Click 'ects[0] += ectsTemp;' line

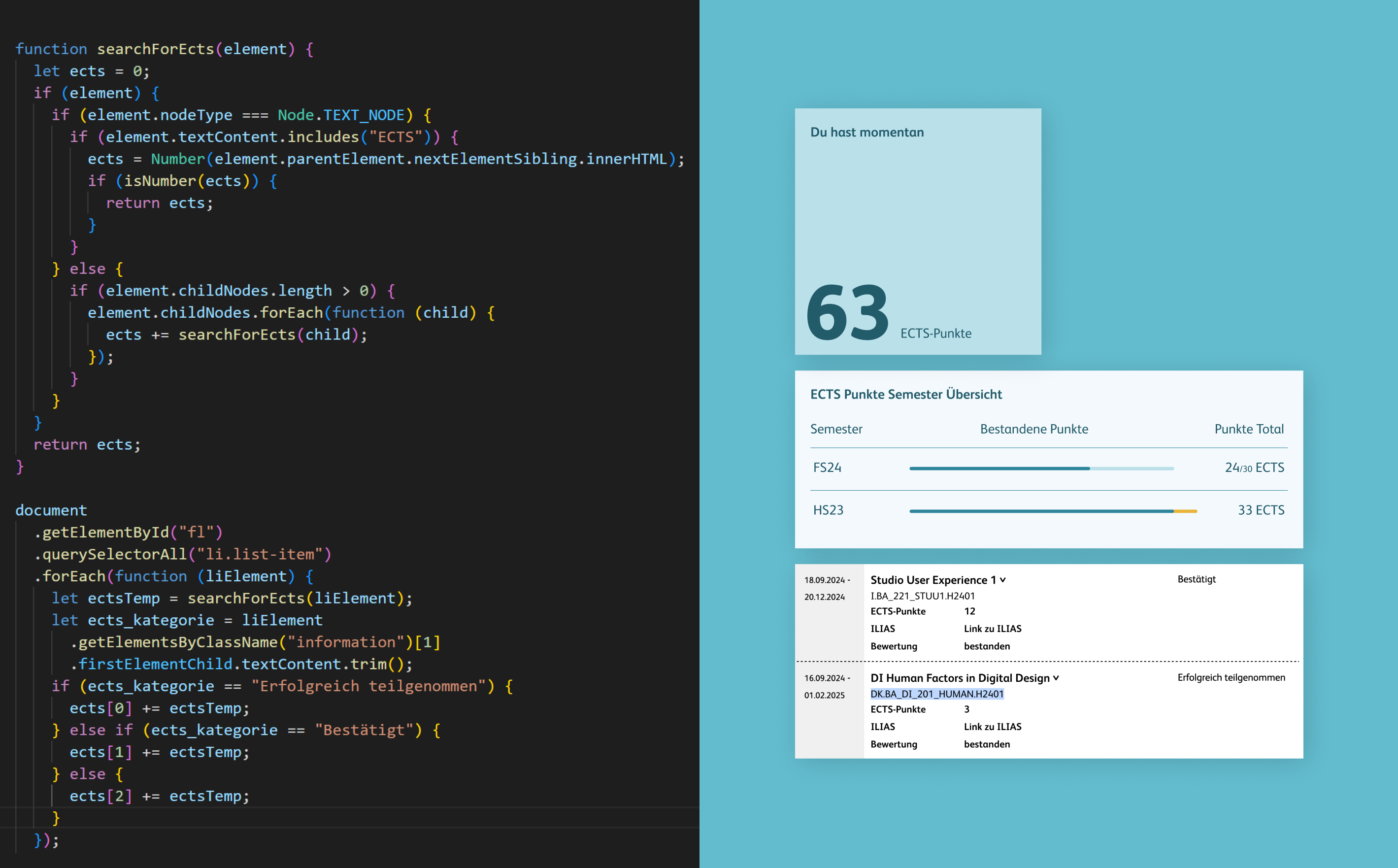pyautogui.click(x=160, y=708)
